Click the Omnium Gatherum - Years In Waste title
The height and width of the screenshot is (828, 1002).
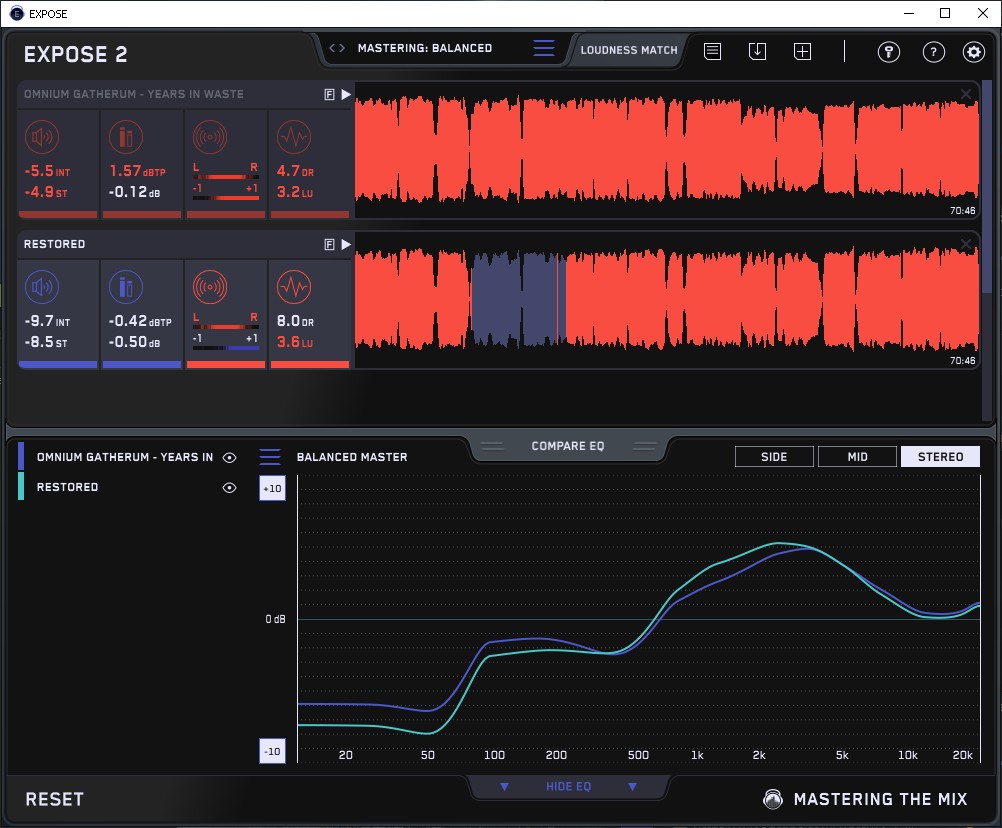(x=134, y=94)
